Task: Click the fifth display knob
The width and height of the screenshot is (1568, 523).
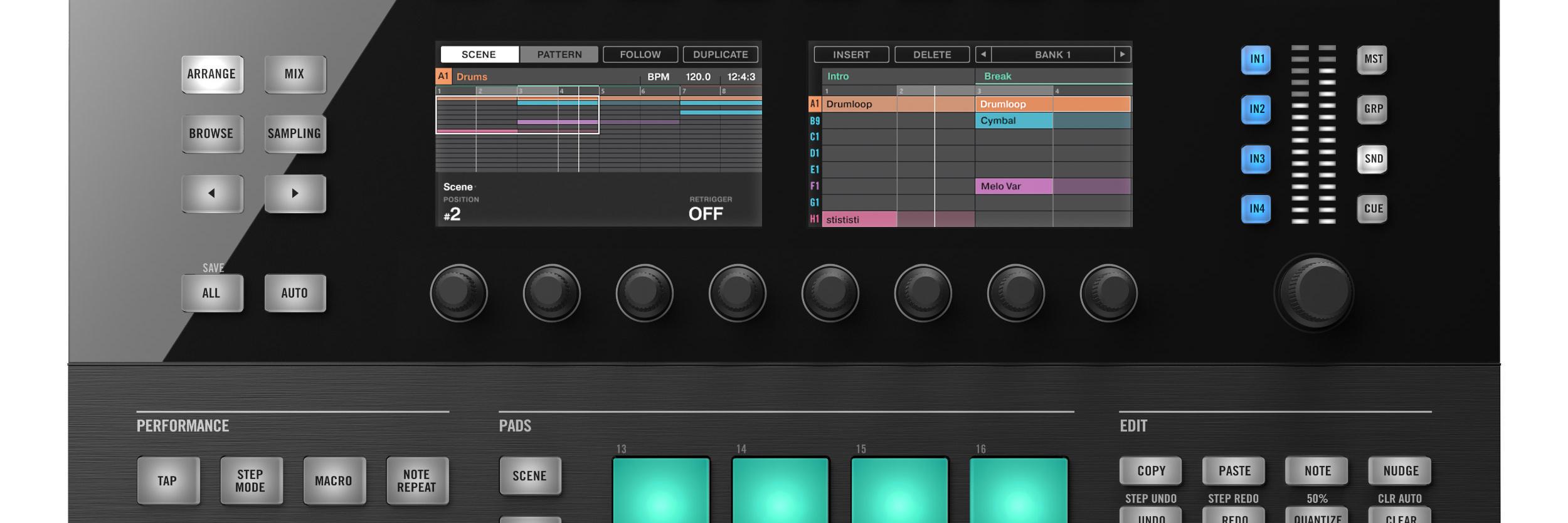Action: (830, 293)
